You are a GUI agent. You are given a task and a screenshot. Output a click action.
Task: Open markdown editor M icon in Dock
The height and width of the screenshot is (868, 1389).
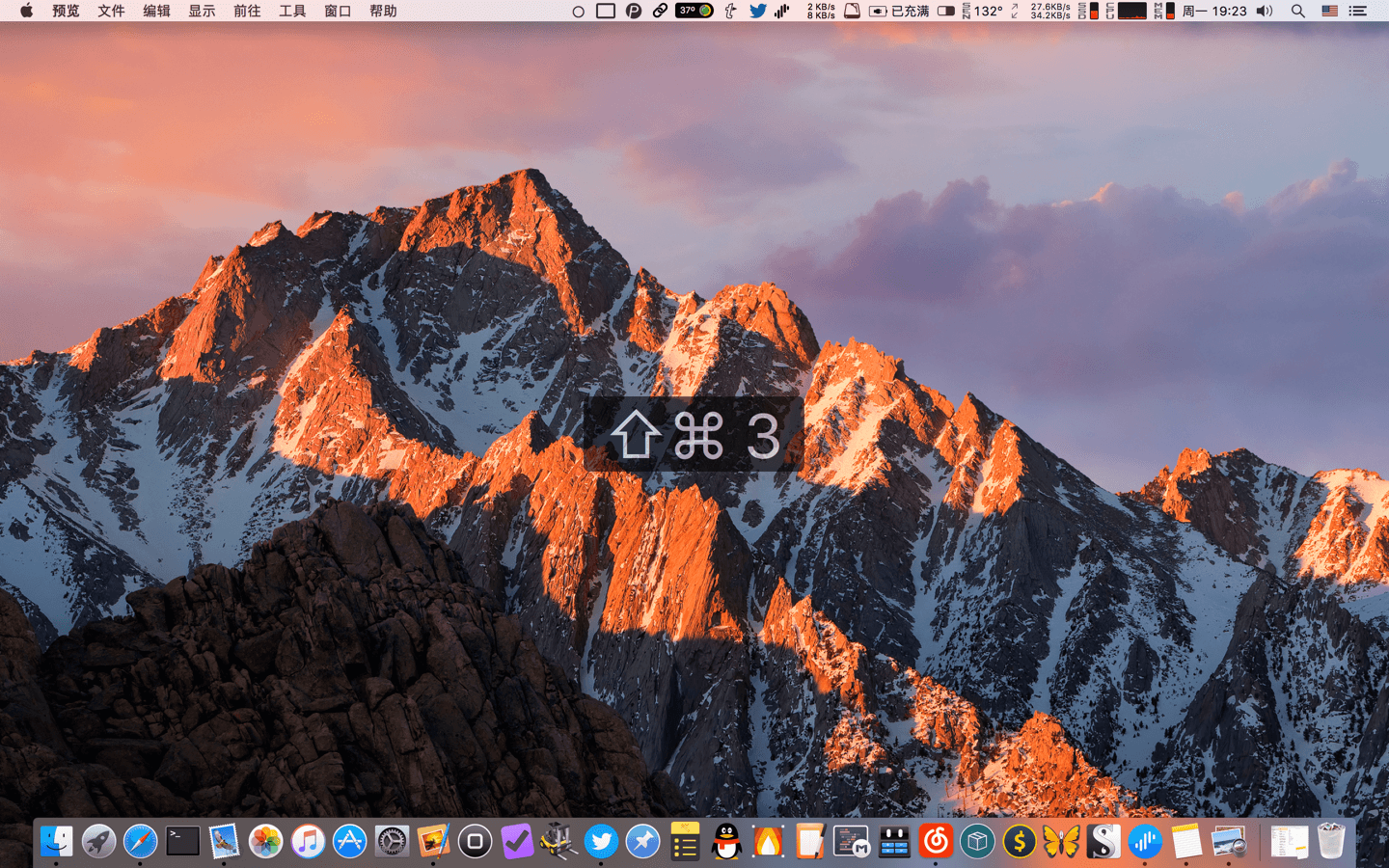click(852, 841)
